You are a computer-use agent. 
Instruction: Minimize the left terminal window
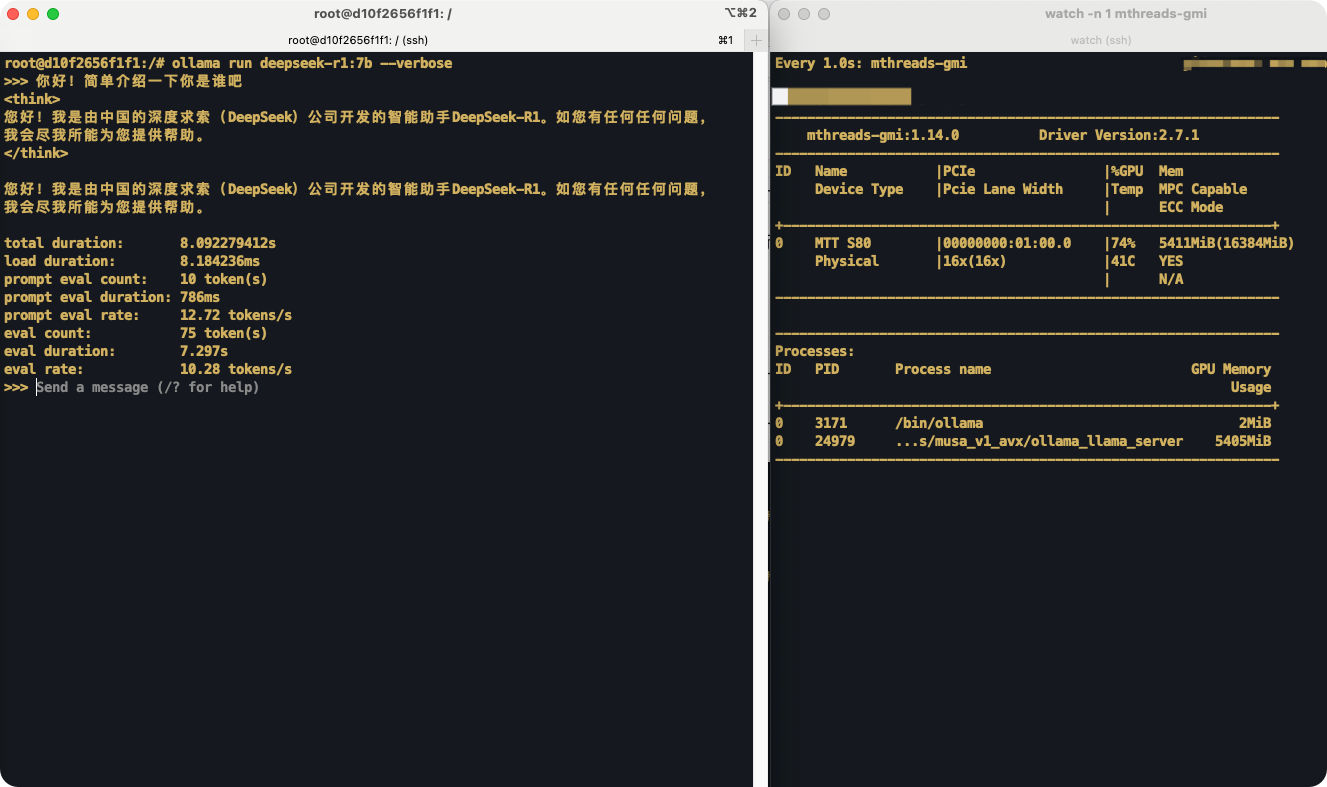coord(33,14)
